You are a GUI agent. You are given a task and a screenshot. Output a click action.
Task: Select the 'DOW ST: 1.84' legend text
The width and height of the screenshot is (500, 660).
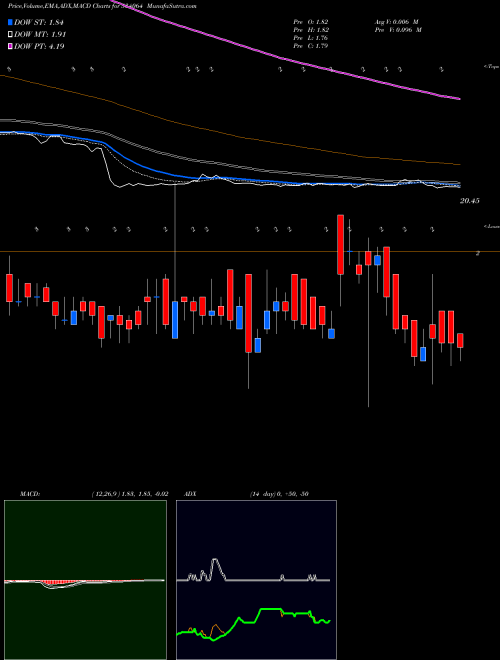[39, 23]
